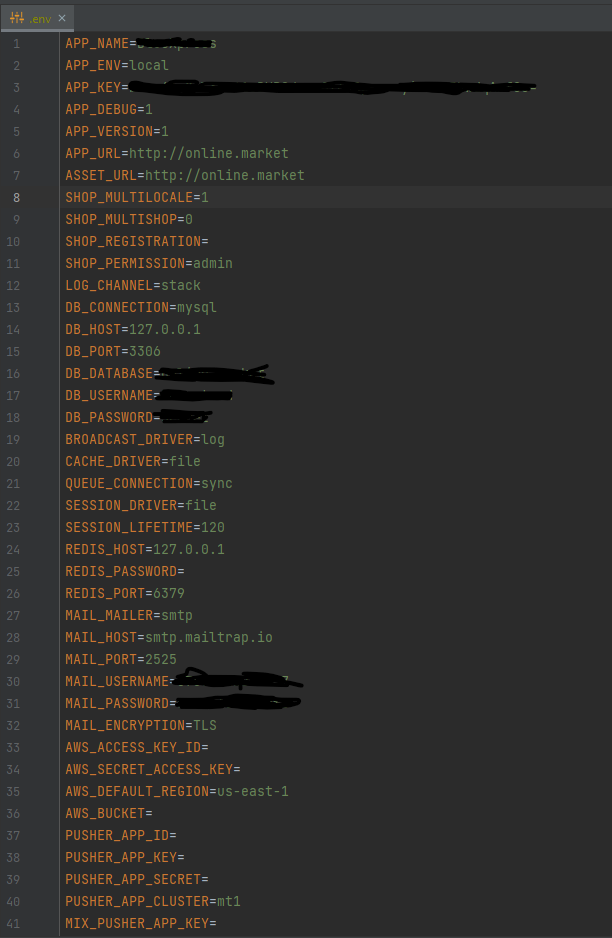Click the AWS_BUCKET= line

coord(109,814)
